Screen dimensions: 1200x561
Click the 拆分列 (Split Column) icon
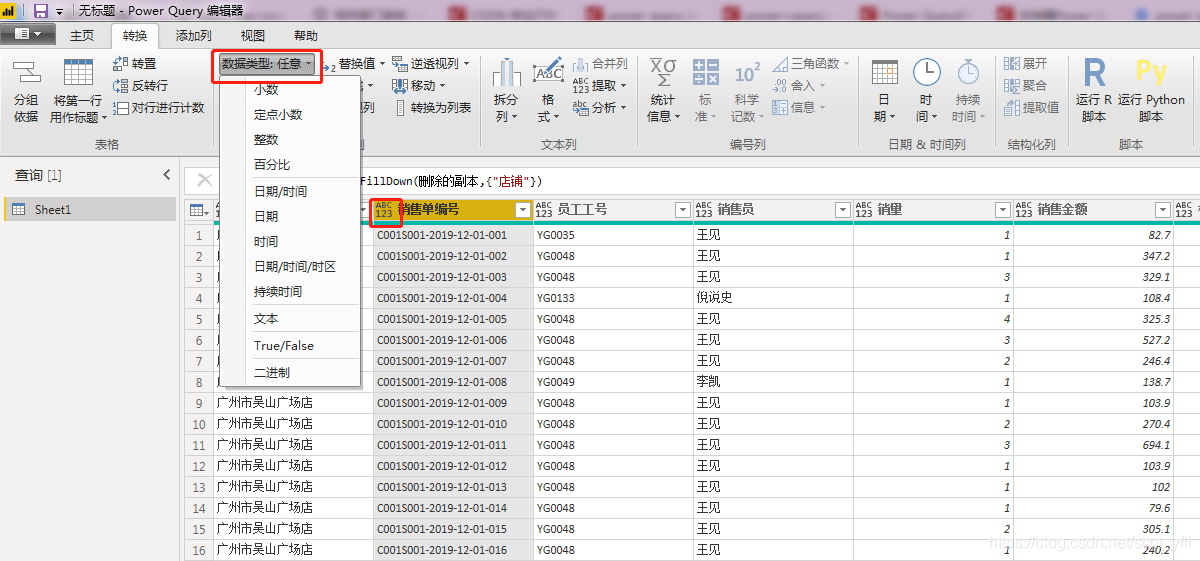point(506,72)
